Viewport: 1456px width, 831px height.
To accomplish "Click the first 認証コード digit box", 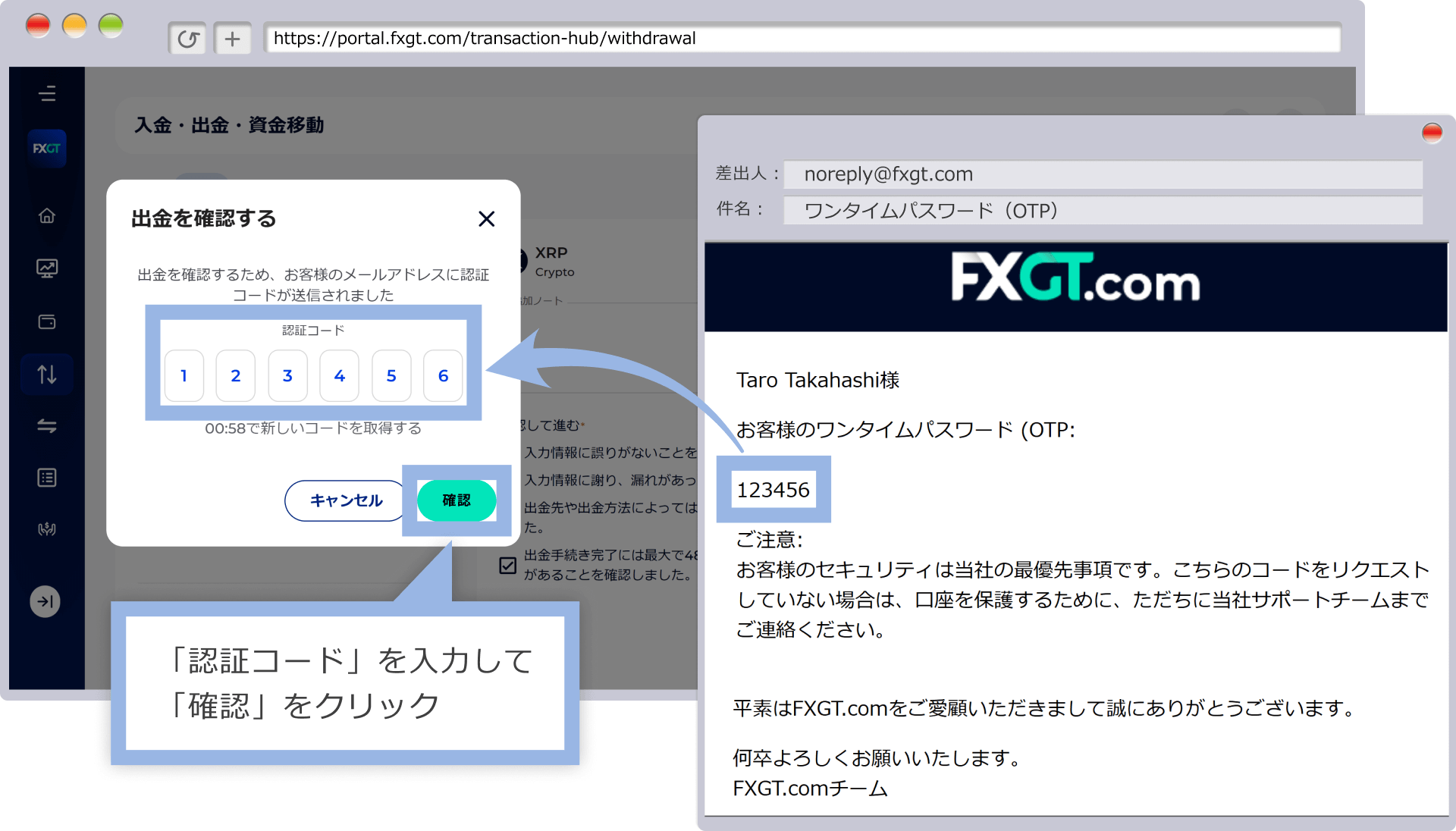I will tap(184, 375).
